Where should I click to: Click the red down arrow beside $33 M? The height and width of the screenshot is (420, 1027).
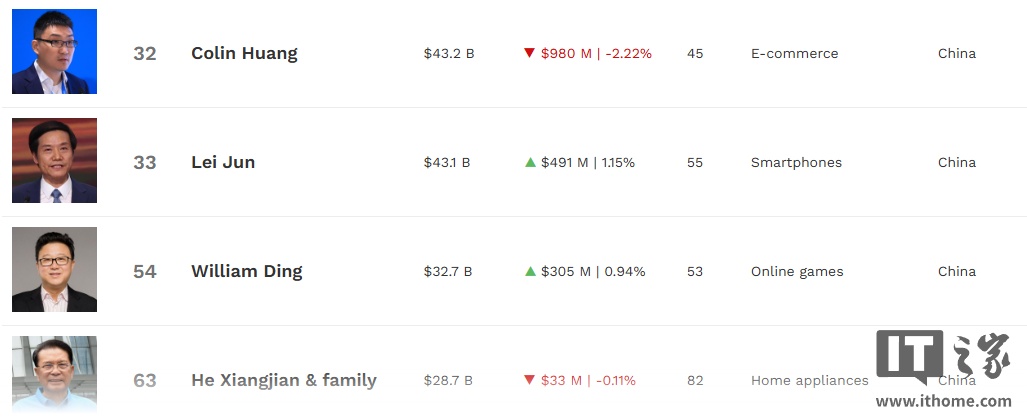[x=530, y=380]
